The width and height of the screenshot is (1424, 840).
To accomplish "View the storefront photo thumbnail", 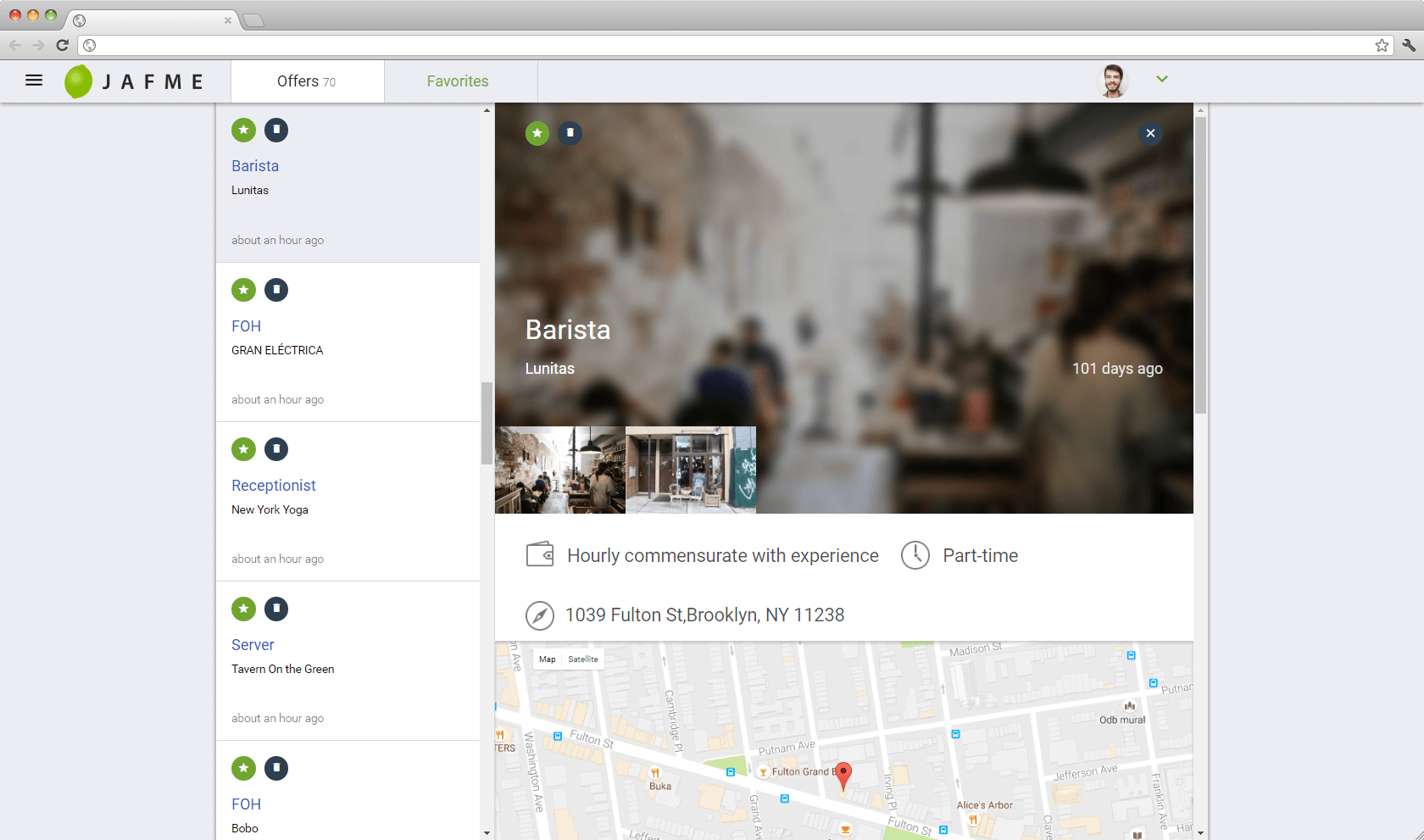I will point(691,470).
